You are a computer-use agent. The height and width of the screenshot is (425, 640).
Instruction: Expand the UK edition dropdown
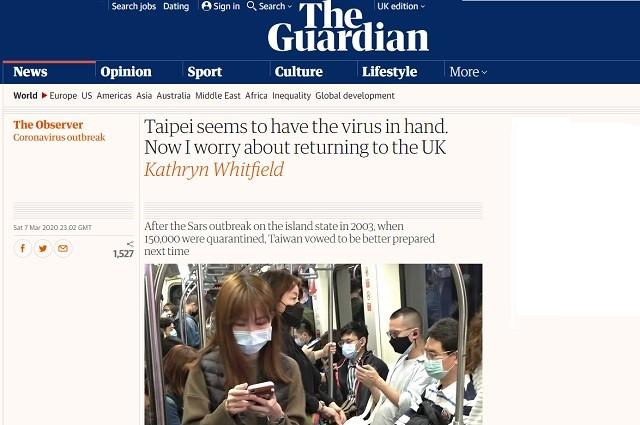pos(401,6)
